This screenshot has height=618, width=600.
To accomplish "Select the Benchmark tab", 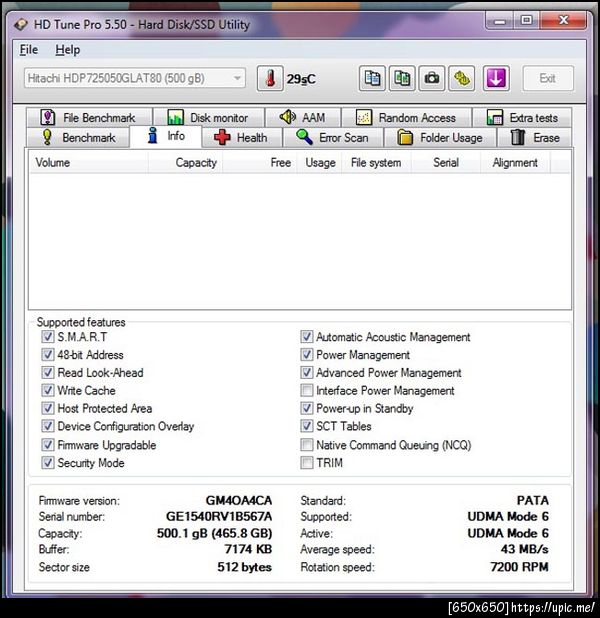I will (x=78, y=138).
